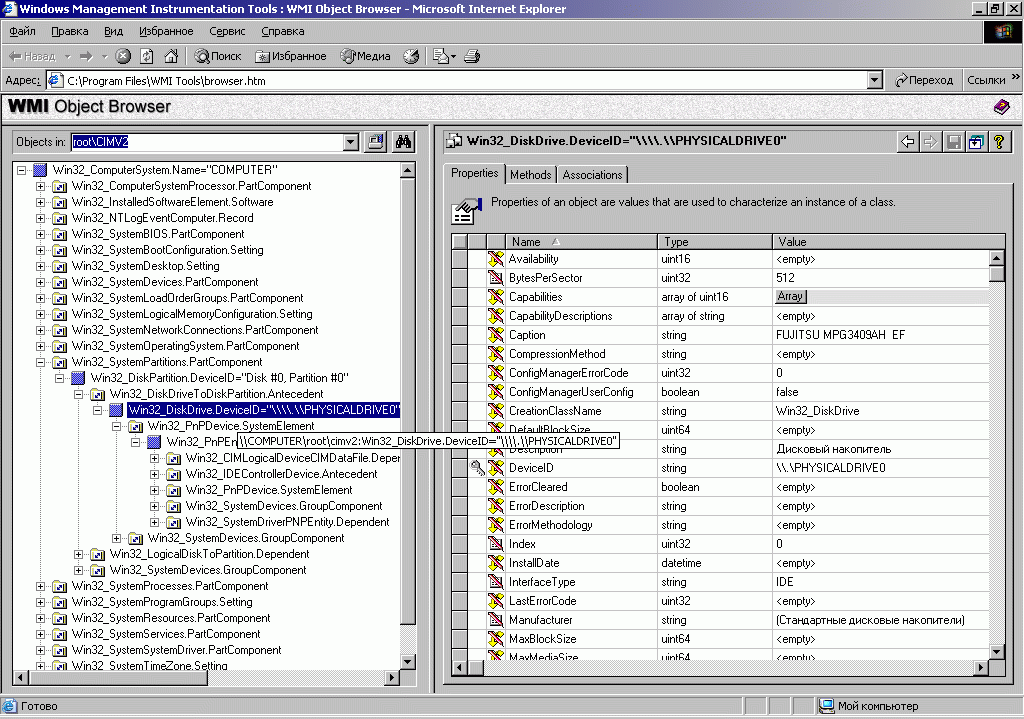Click the question mark help icon
Viewport: 1024px width, 719px height.
(x=999, y=141)
